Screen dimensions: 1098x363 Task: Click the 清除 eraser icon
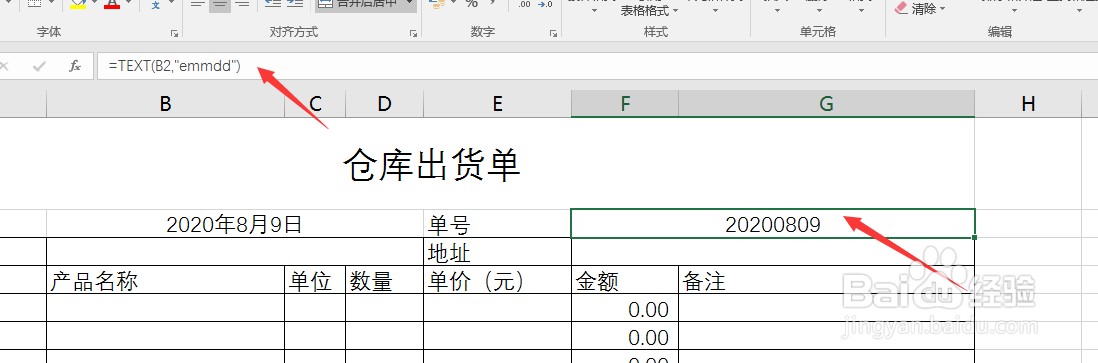(x=902, y=8)
